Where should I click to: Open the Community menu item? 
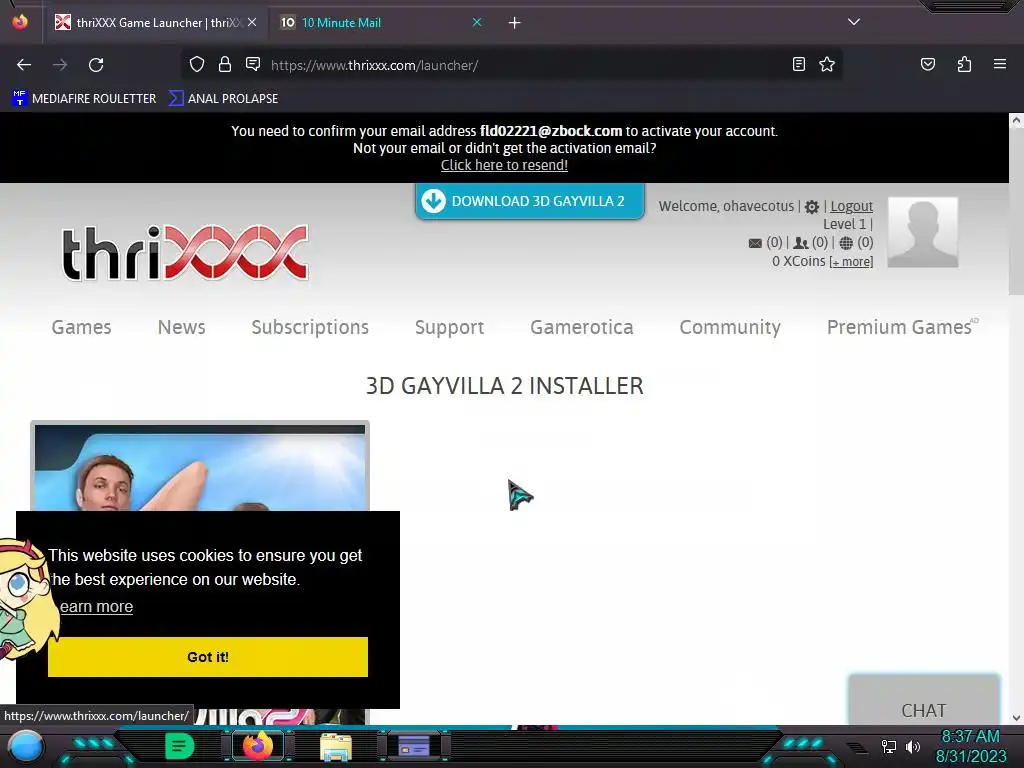point(730,327)
